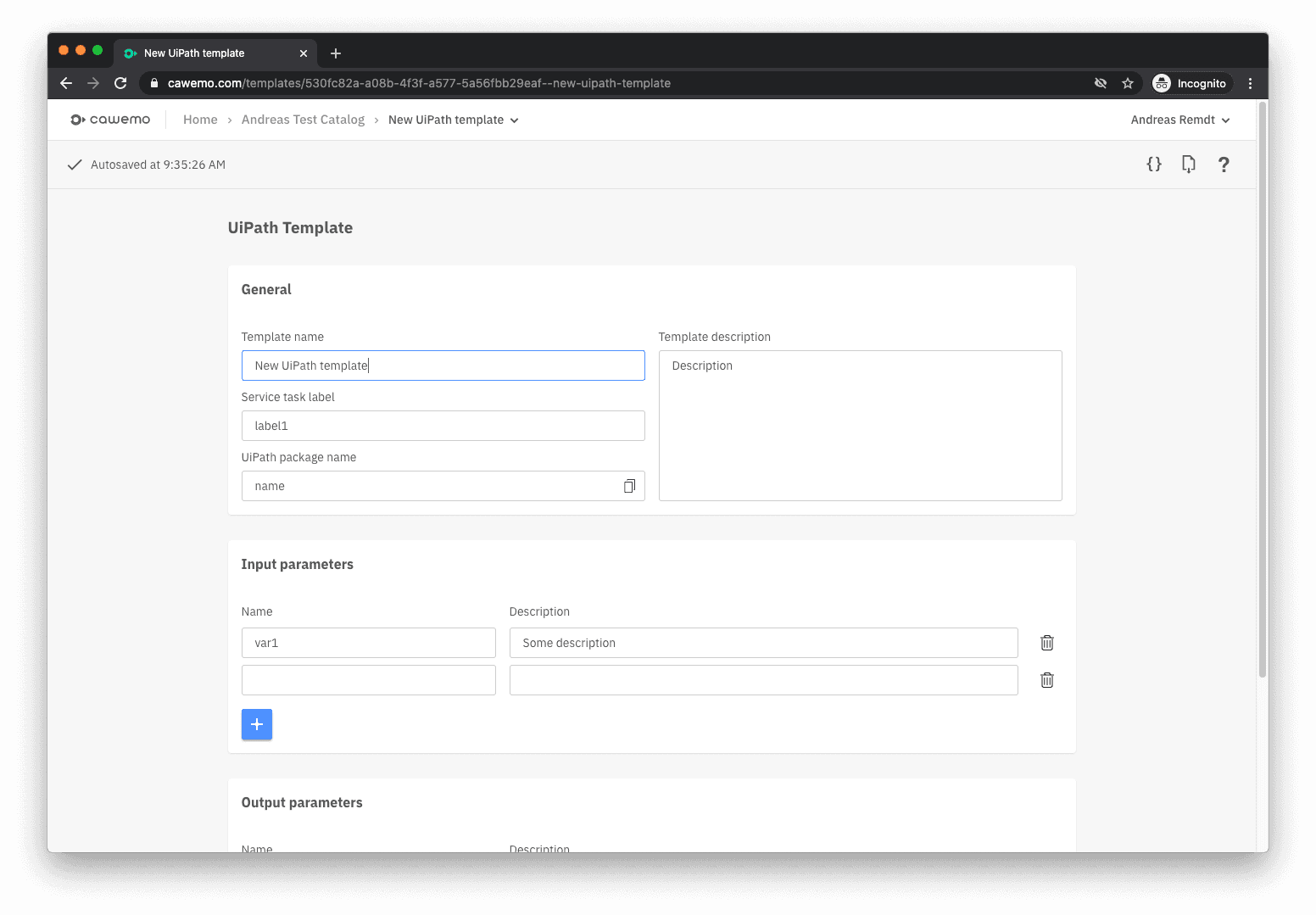The image size is (1316, 915).
Task: Open the JSON code view braces icon
Action: 1154,165
